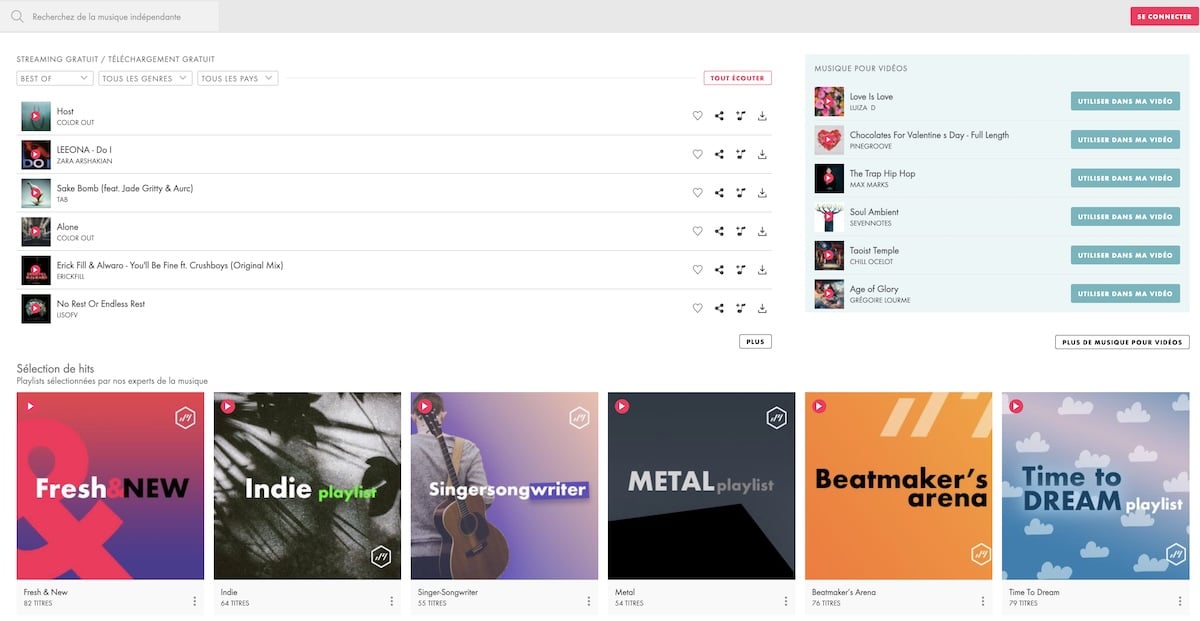Show similar tracks for Sake Bomb
The image size is (1200, 621).
[x=740, y=193]
